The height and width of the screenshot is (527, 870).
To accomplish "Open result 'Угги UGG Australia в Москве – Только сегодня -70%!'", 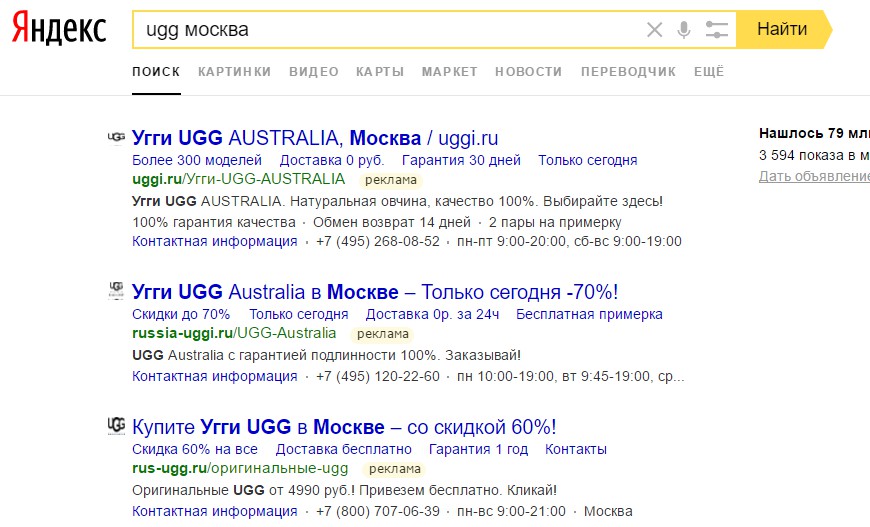I will pyautogui.click(x=375, y=292).
